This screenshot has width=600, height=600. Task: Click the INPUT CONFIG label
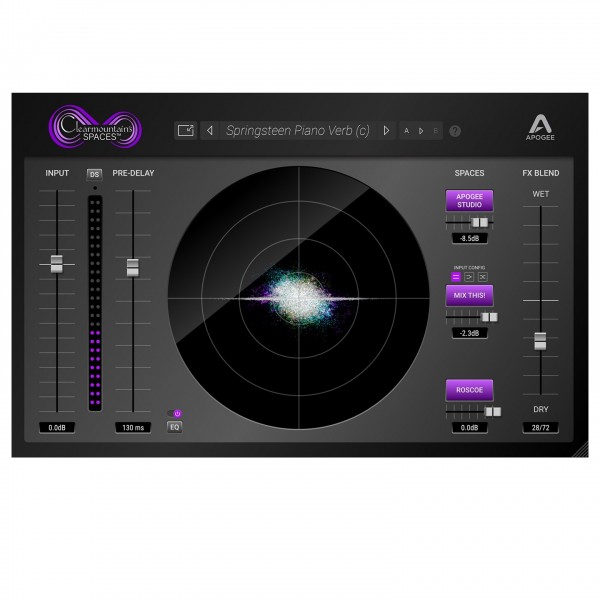[469, 267]
